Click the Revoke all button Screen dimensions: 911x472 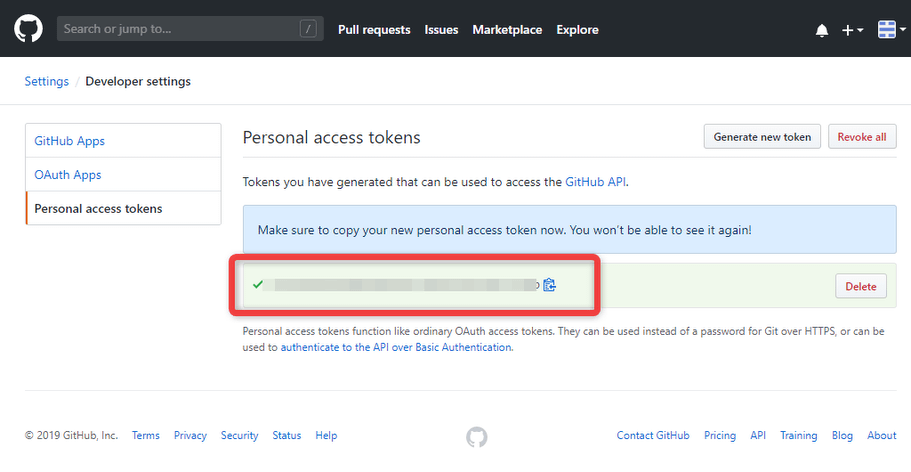tap(862, 137)
